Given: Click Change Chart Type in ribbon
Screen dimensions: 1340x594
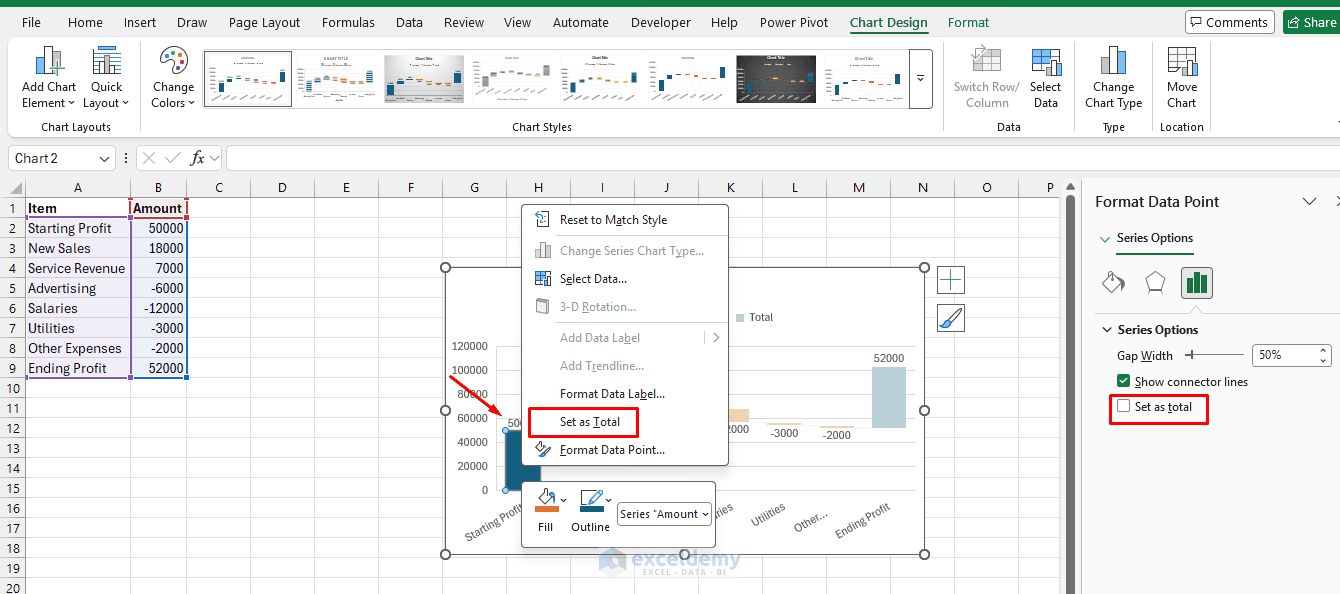Looking at the screenshot, I should click(x=1113, y=78).
